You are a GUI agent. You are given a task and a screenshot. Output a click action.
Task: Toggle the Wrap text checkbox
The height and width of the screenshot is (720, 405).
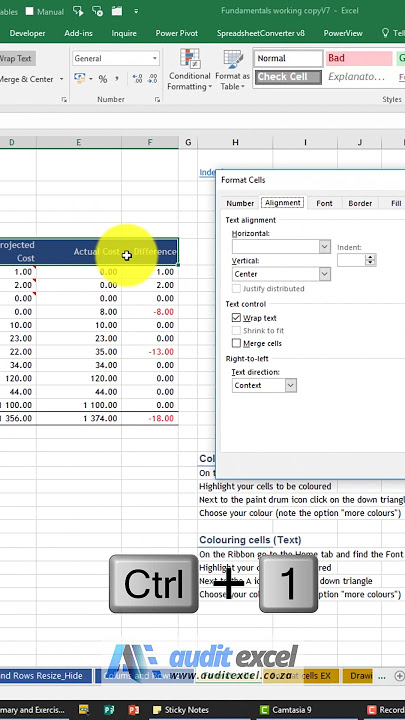coord(236,318)
